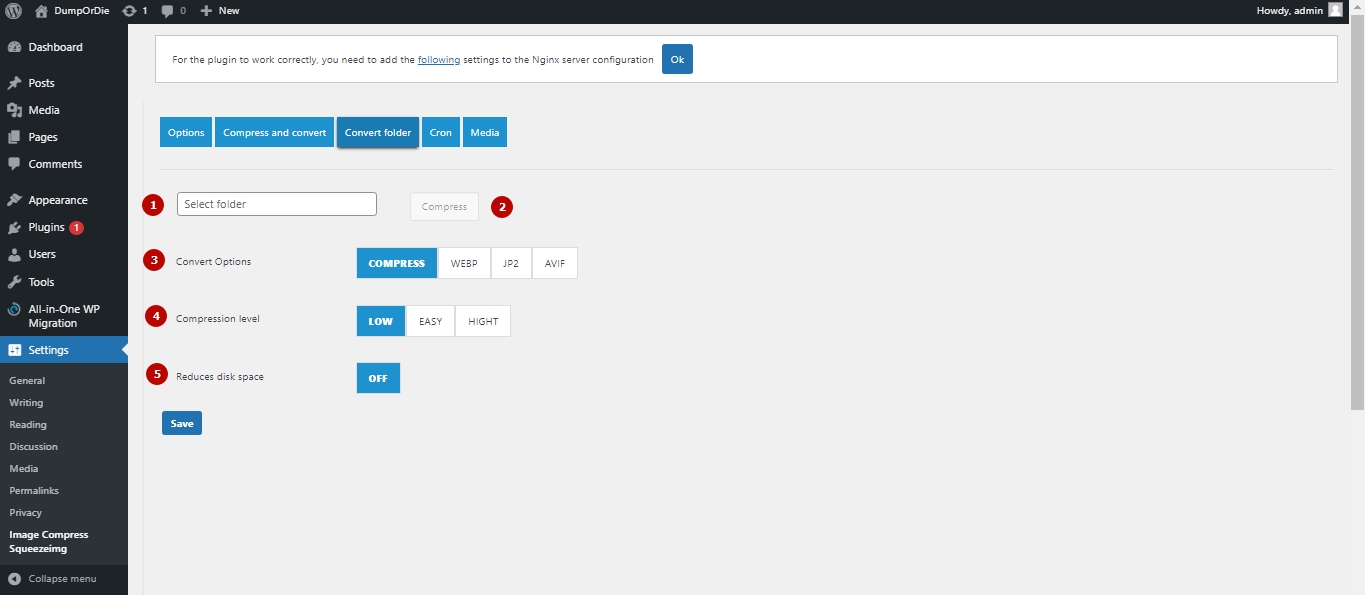Open the comments bubble in admin bar
This screenshot has width=1365, height=595.
[x=167, y=11]
